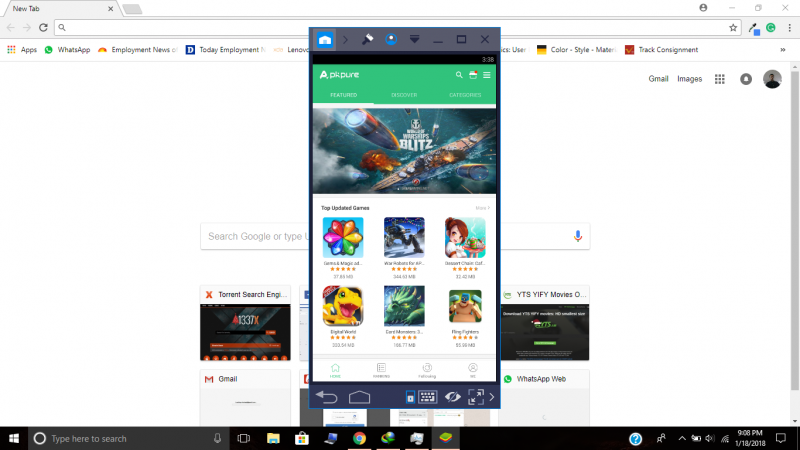
Task: Open the APKPure app management box icon
Action: coord(473,75)
